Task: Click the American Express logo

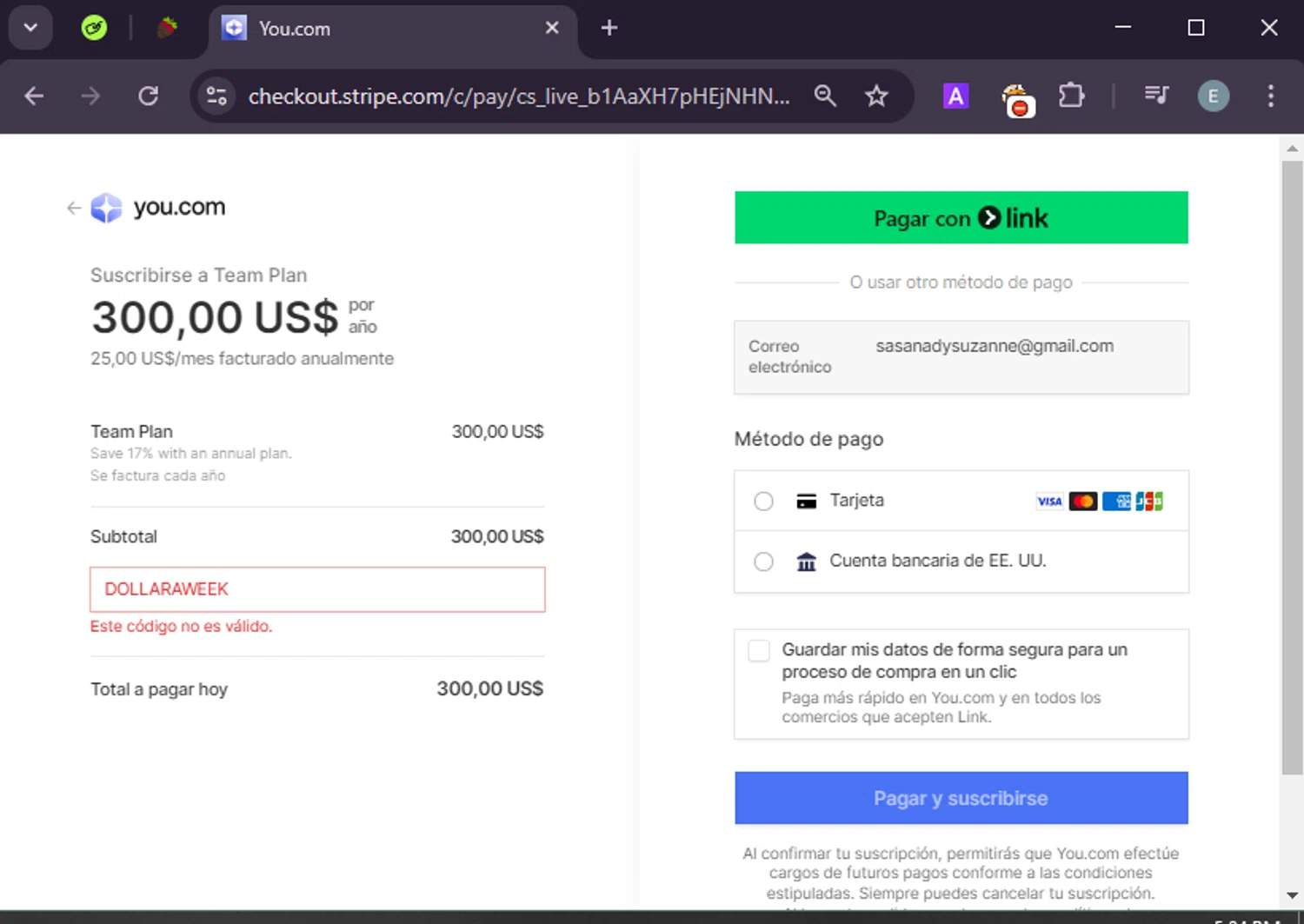Action: pyautogui.click(x=1116, y=502)
